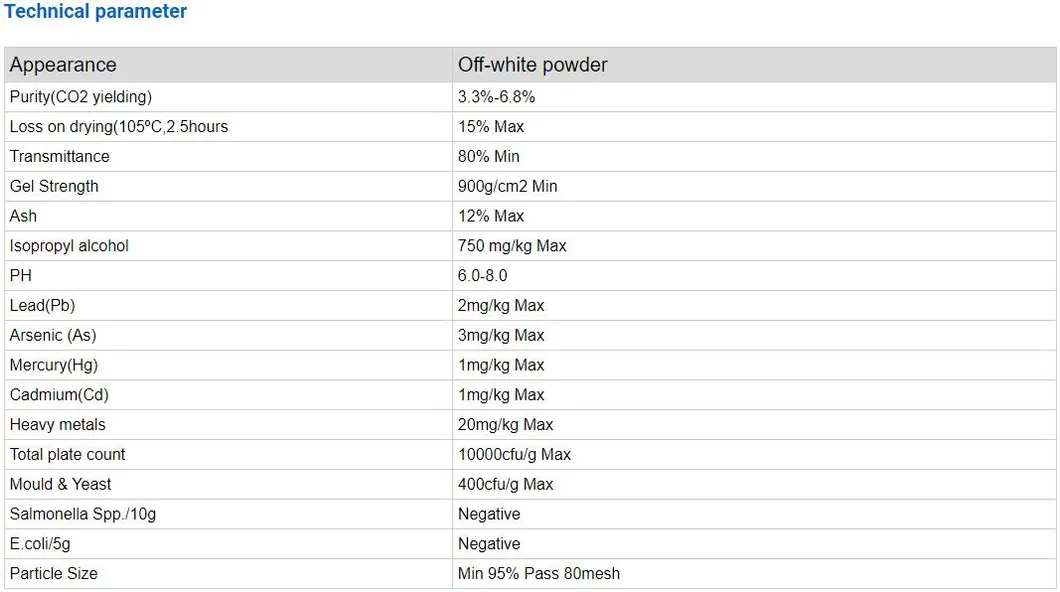Click the Salmonella Spp./10g row label
Image resolution: width=1060 pixels, height=592 pixels.
83,514
